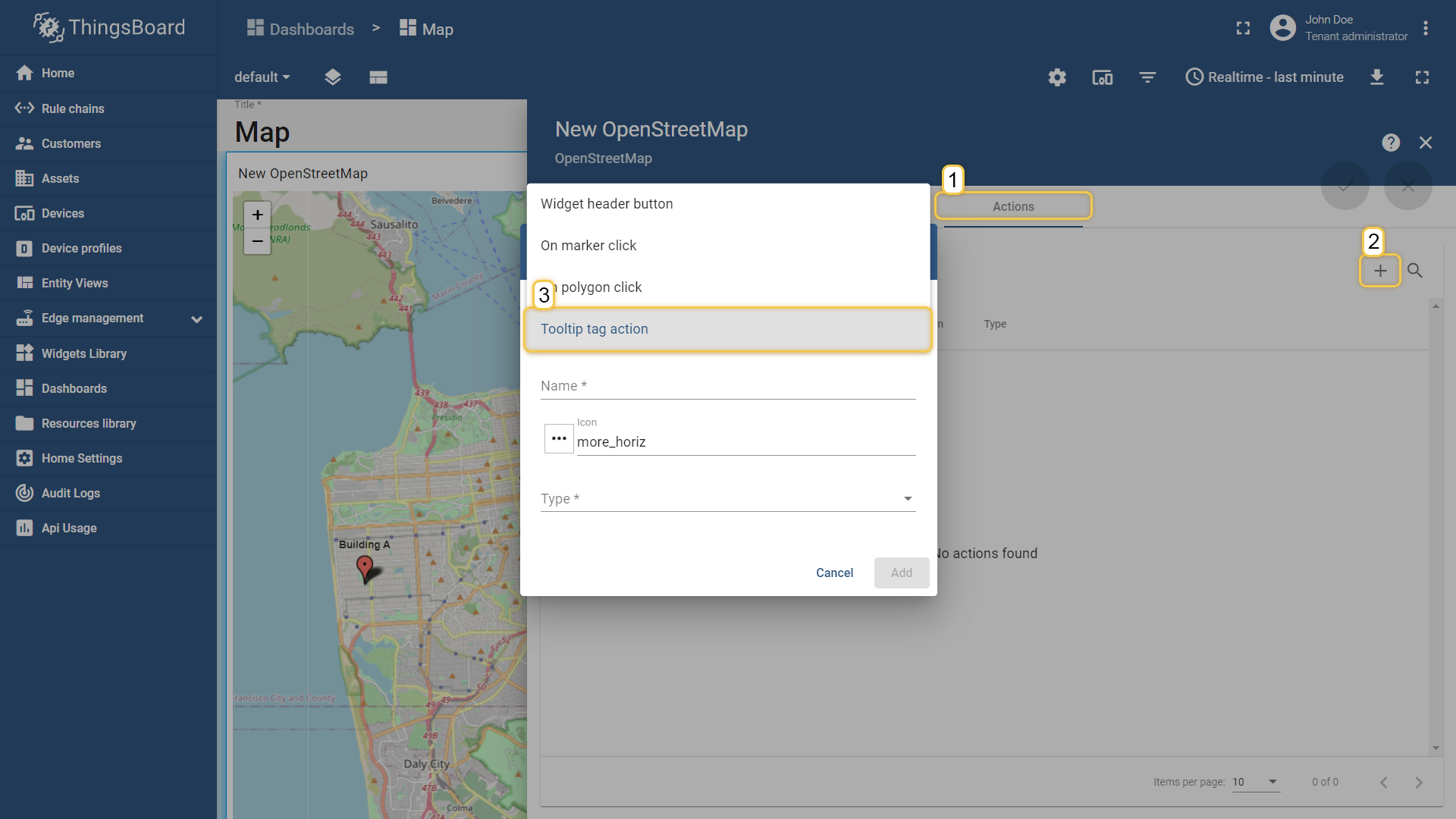Open manage dashboard layers icon
The height and width of the screenshot is (819, 1456).
tap(332, 77)
